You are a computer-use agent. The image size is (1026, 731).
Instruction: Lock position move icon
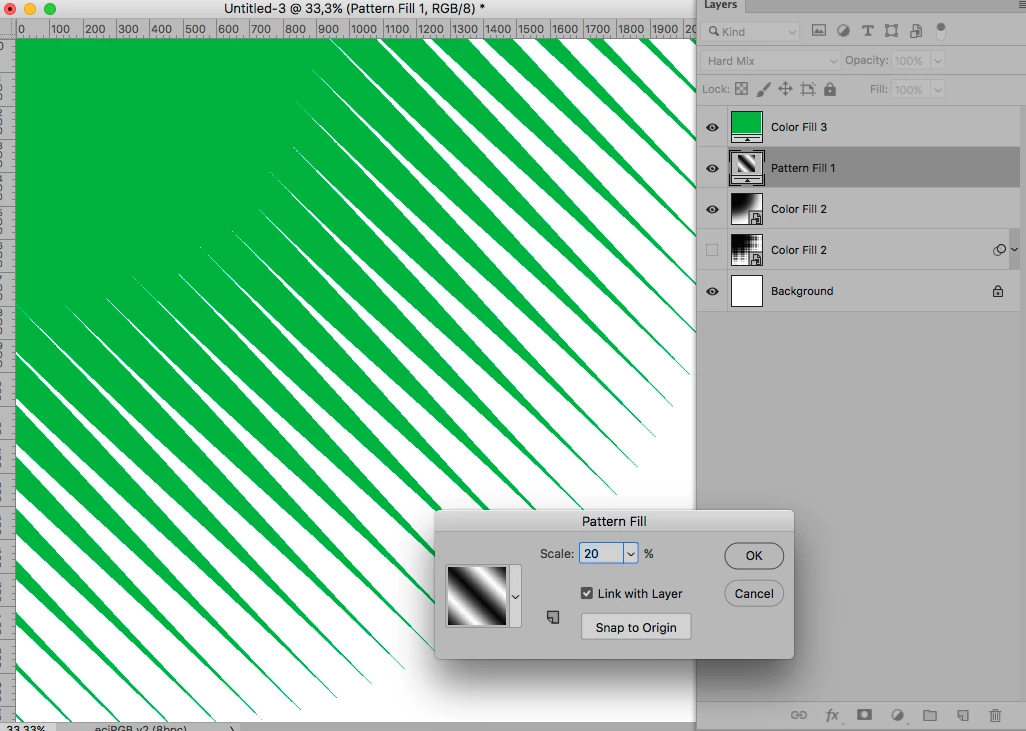pos(785,89)
